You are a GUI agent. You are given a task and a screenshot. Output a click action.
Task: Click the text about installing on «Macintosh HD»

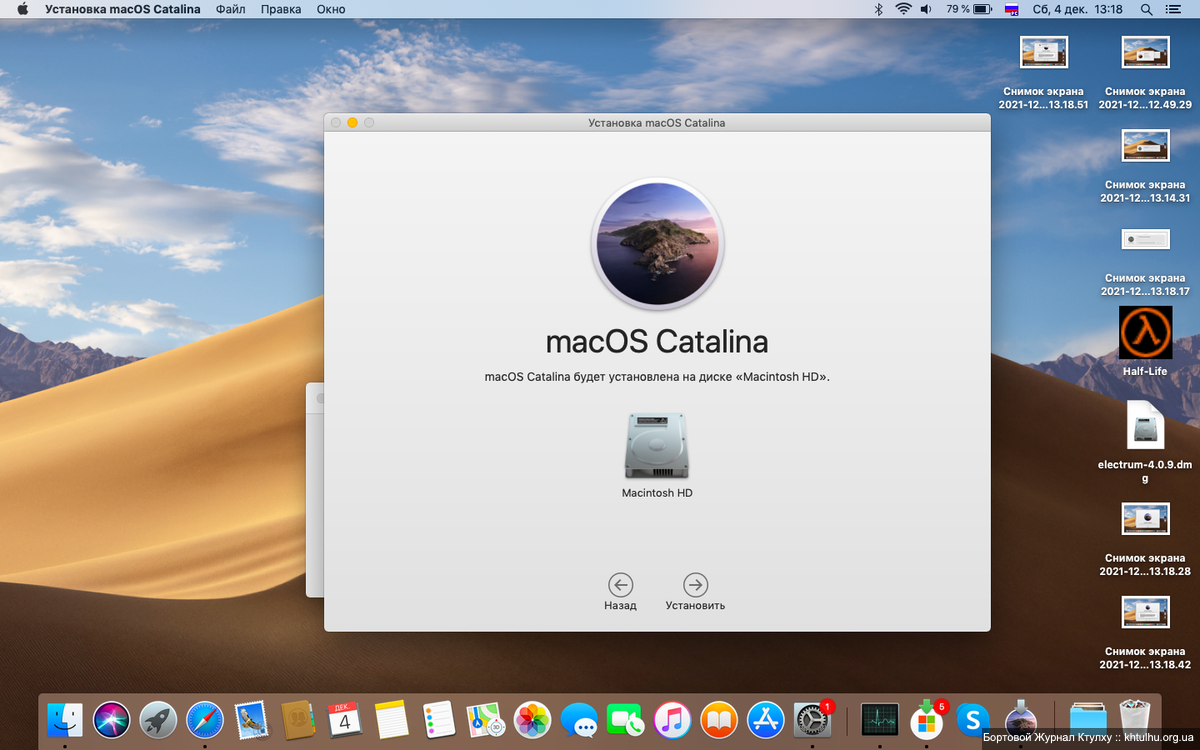pyautogui.click(x=657, y=378)
